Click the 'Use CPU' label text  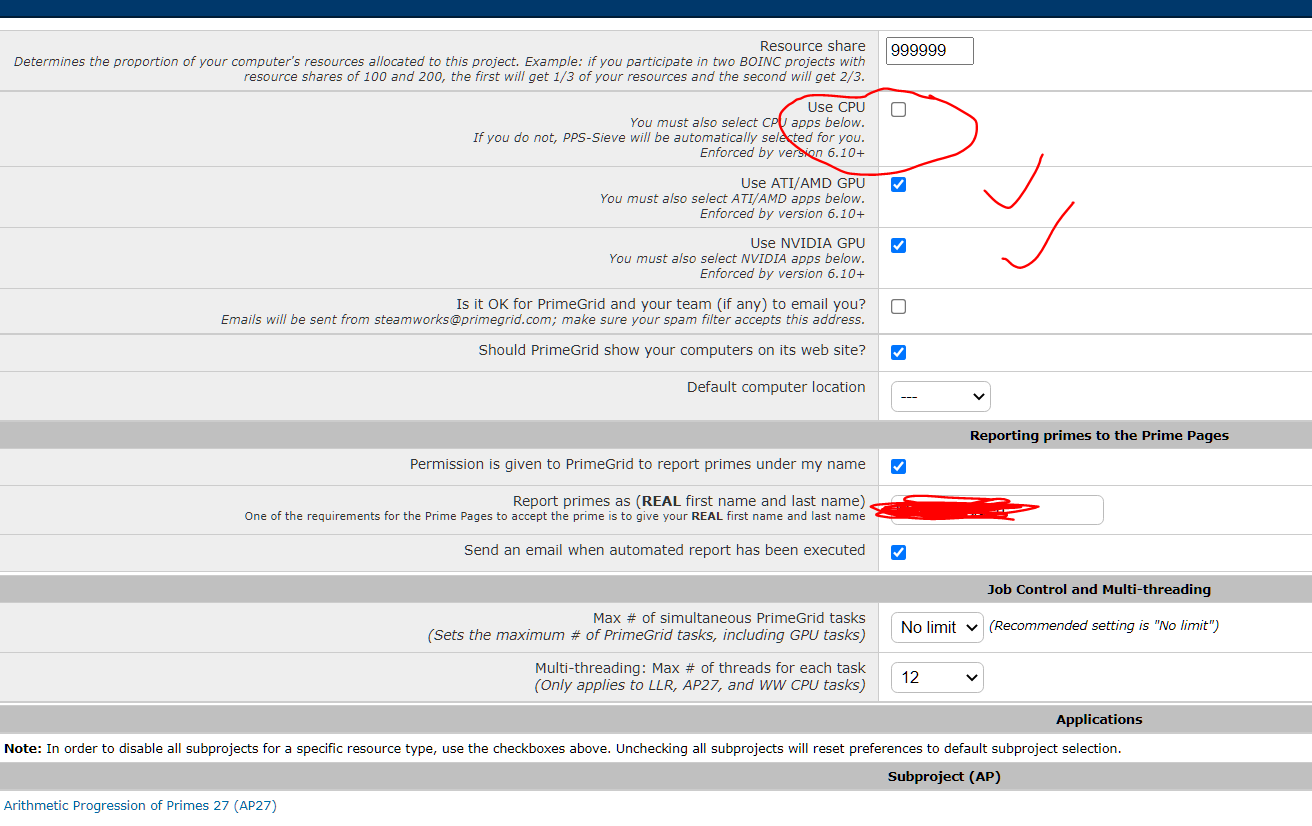(x=836, y=107)
